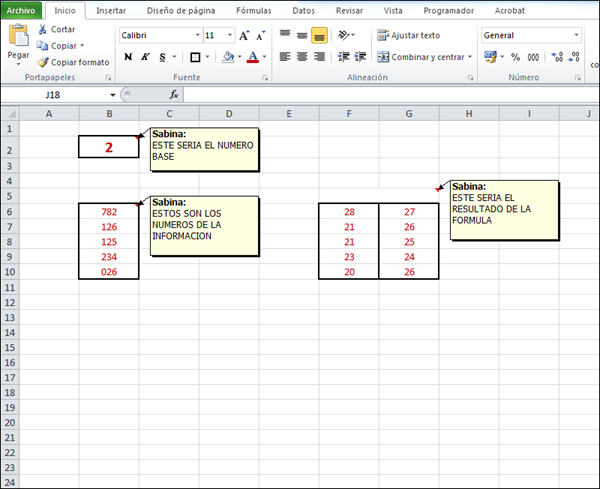
Task: Click the Name Box showing J18
Action: pos(58,94)
